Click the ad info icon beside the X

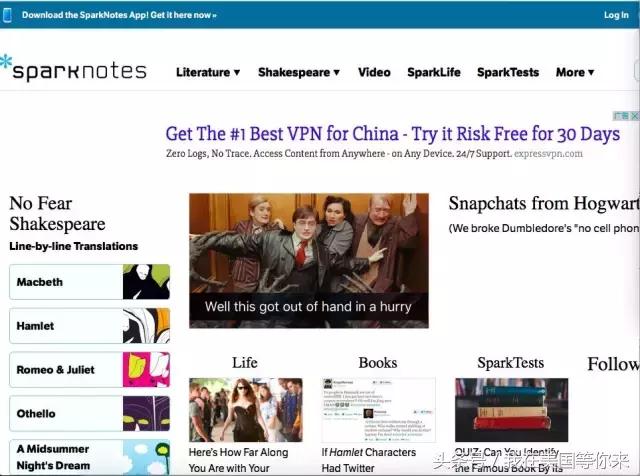tap(621, 116)
